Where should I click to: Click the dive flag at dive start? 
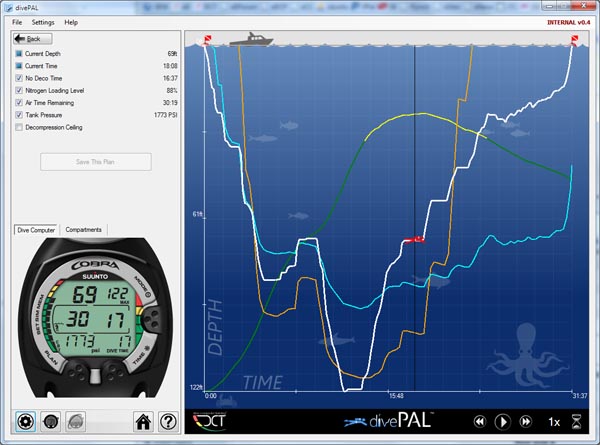tap(207, 39)
